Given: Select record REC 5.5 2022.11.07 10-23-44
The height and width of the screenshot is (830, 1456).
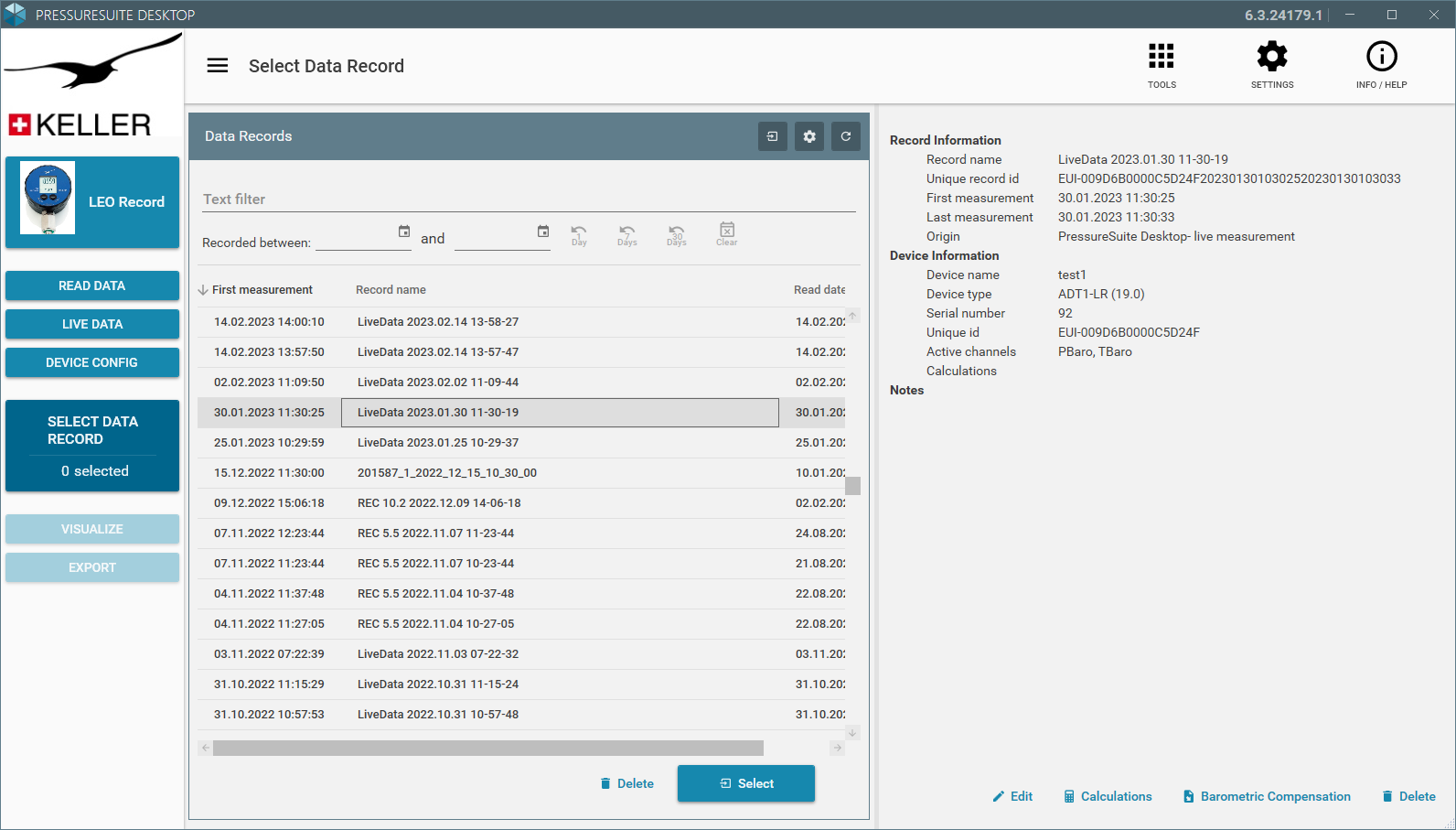Looking at the screenshot, I should [521, 564].
